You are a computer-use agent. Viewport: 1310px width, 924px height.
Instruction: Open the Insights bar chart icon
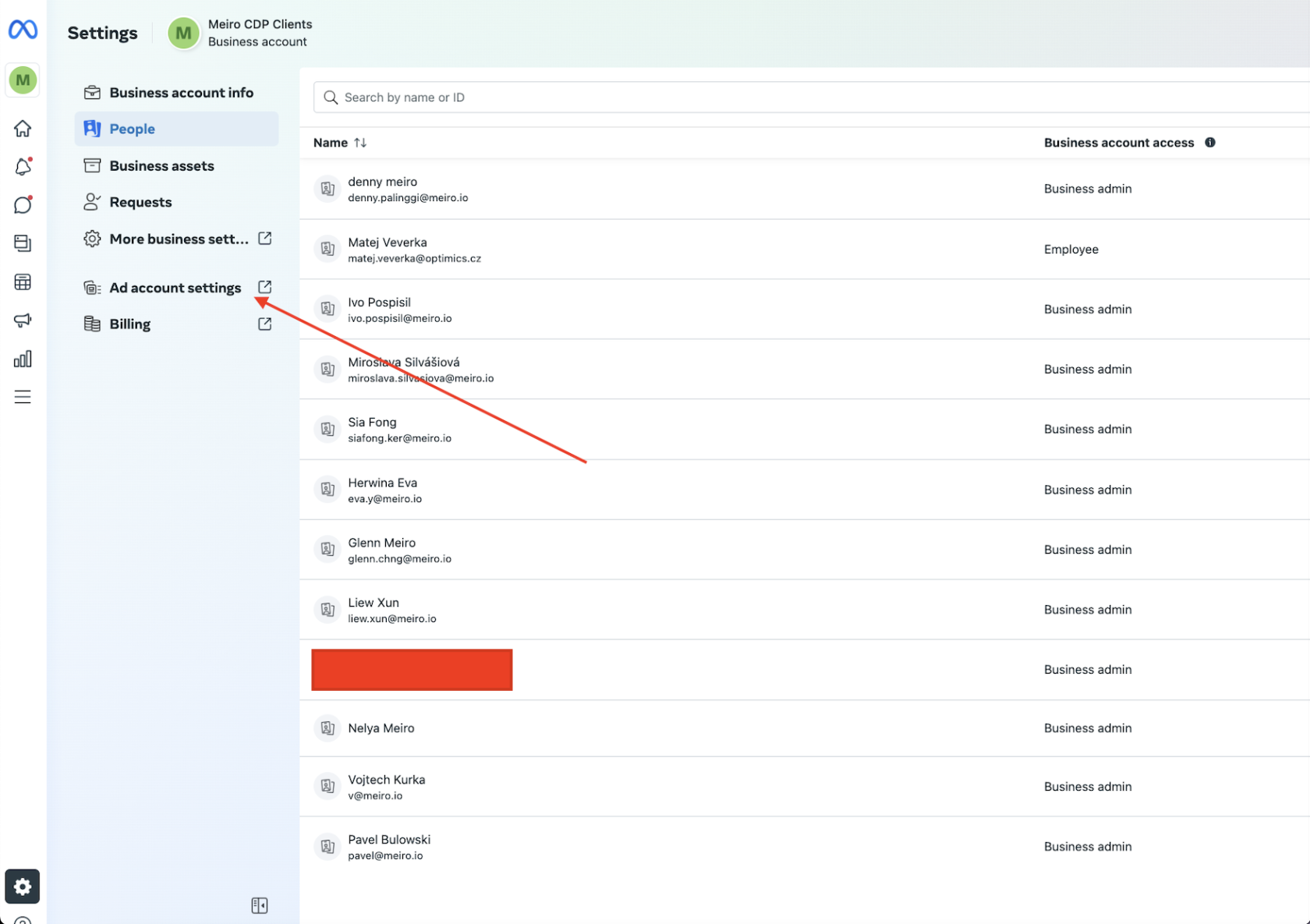[23, 359]
